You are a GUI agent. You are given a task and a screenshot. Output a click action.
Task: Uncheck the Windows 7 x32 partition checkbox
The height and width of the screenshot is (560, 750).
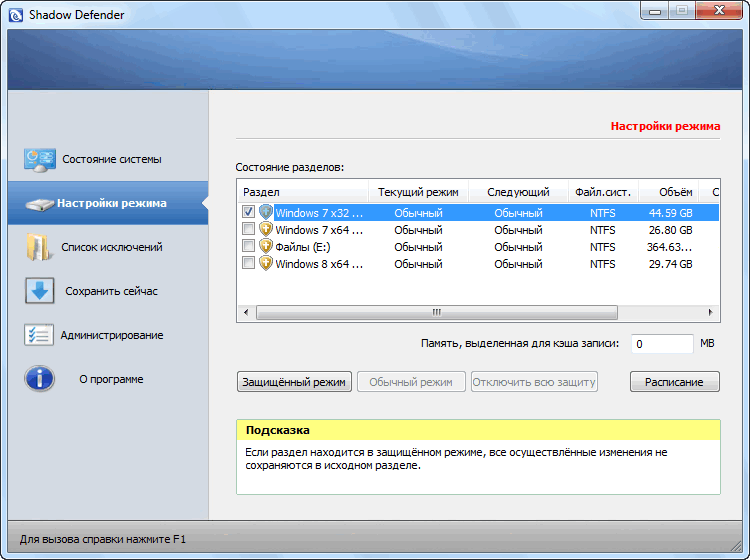point(248,211)
